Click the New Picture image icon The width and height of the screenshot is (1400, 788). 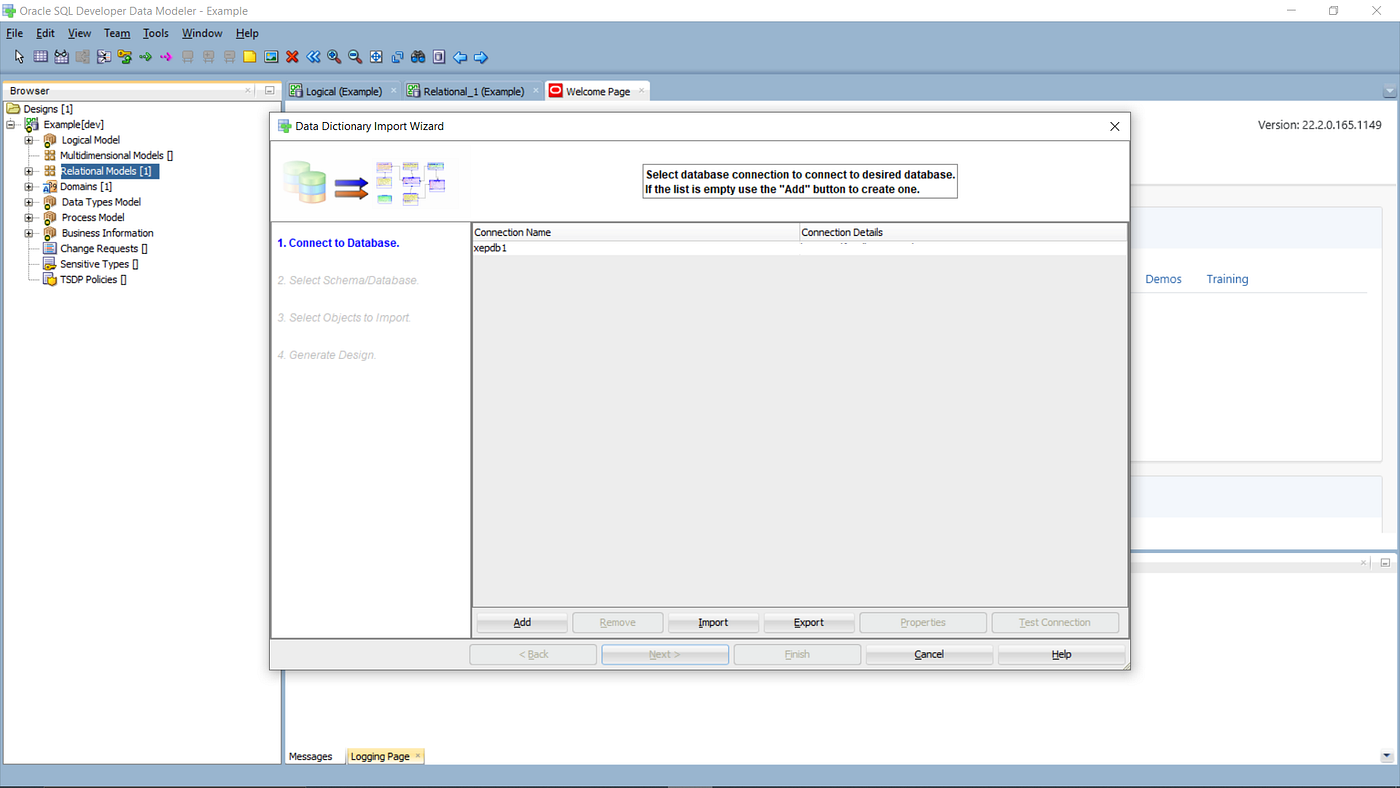click(271, 57)
